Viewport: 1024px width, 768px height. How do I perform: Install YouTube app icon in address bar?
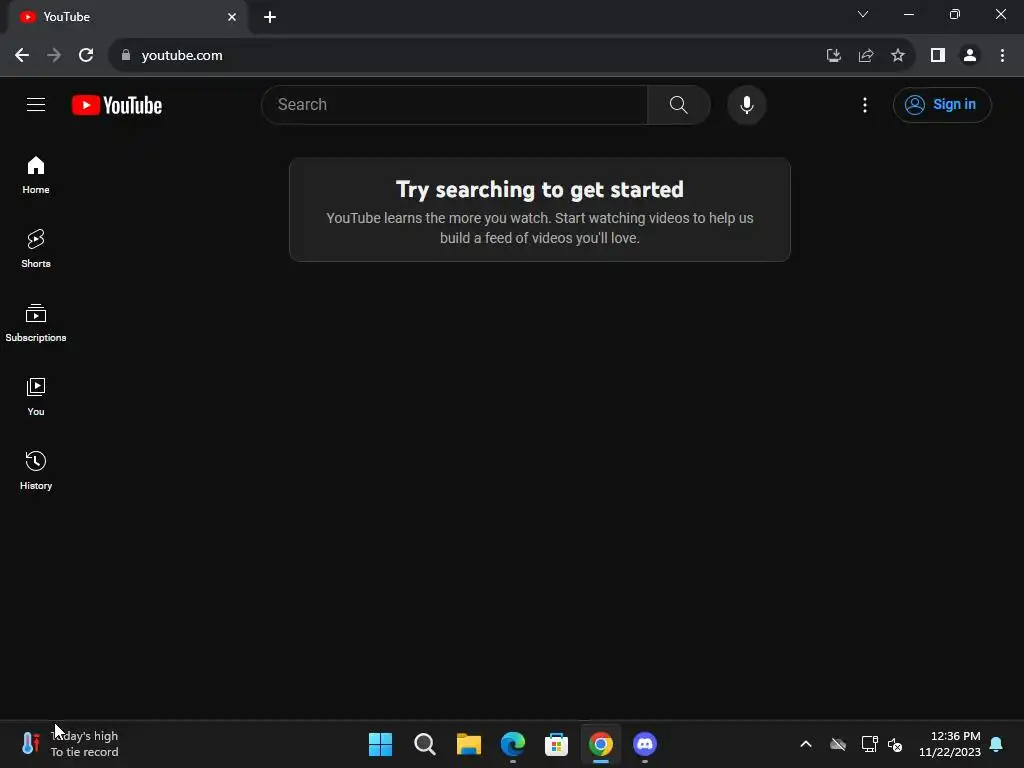[833, 56]
